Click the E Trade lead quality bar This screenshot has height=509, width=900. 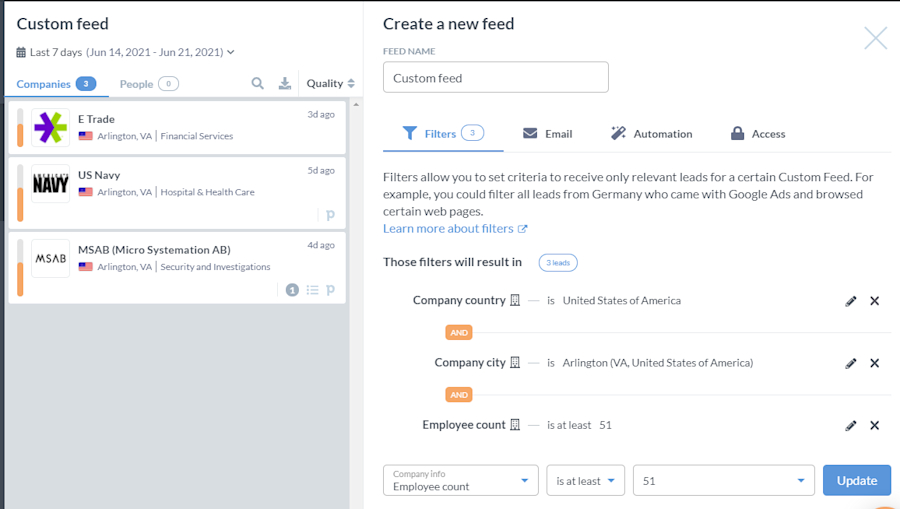point(20,127)
